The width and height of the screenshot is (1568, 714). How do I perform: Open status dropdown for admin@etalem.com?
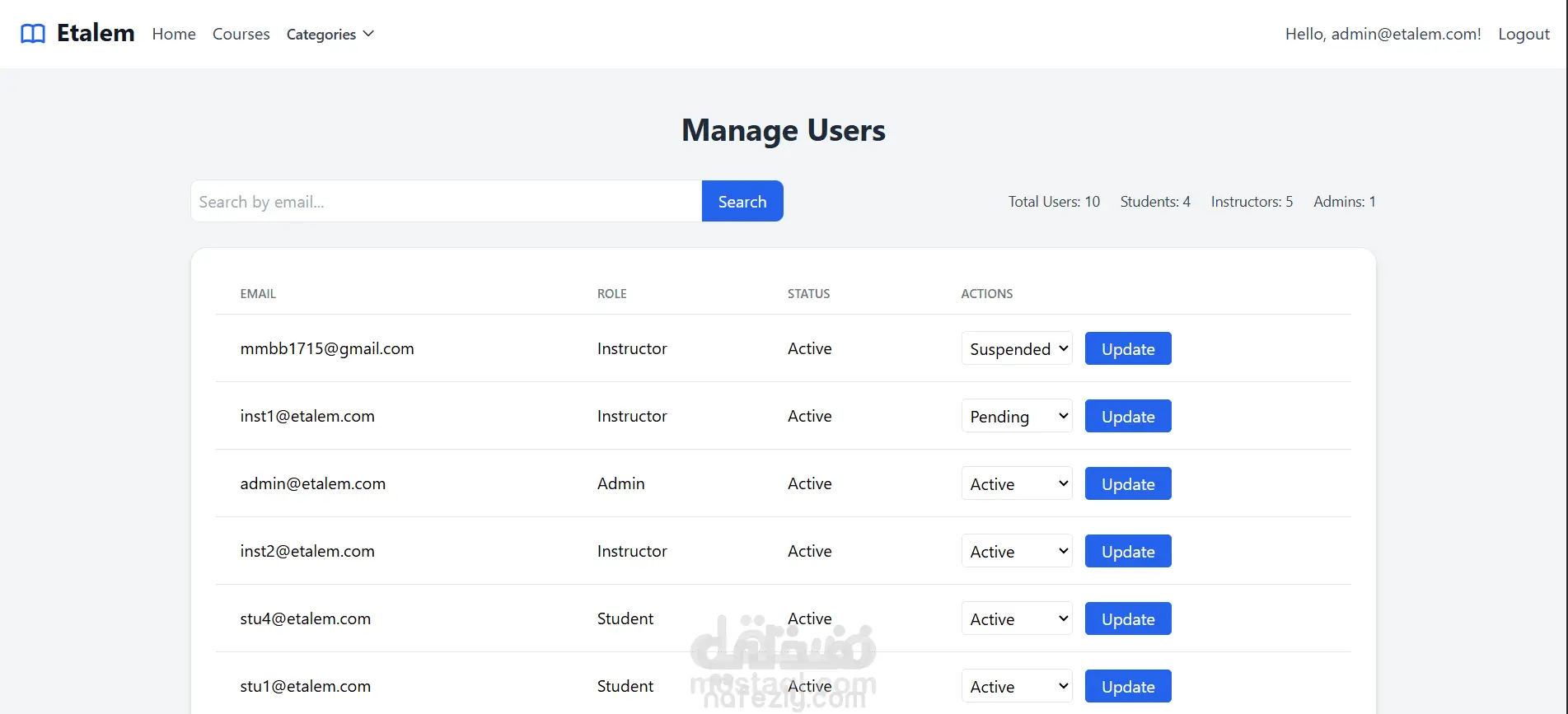coord(1016,483)
